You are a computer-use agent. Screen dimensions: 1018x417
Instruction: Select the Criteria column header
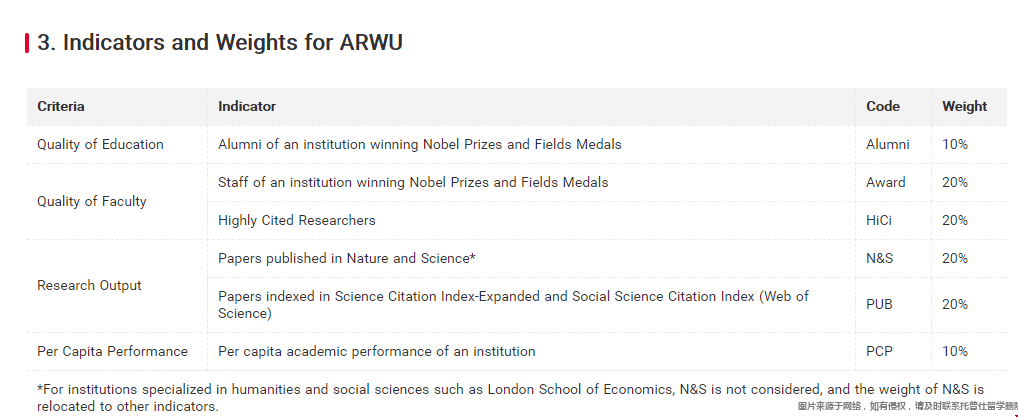pos(61,106)
